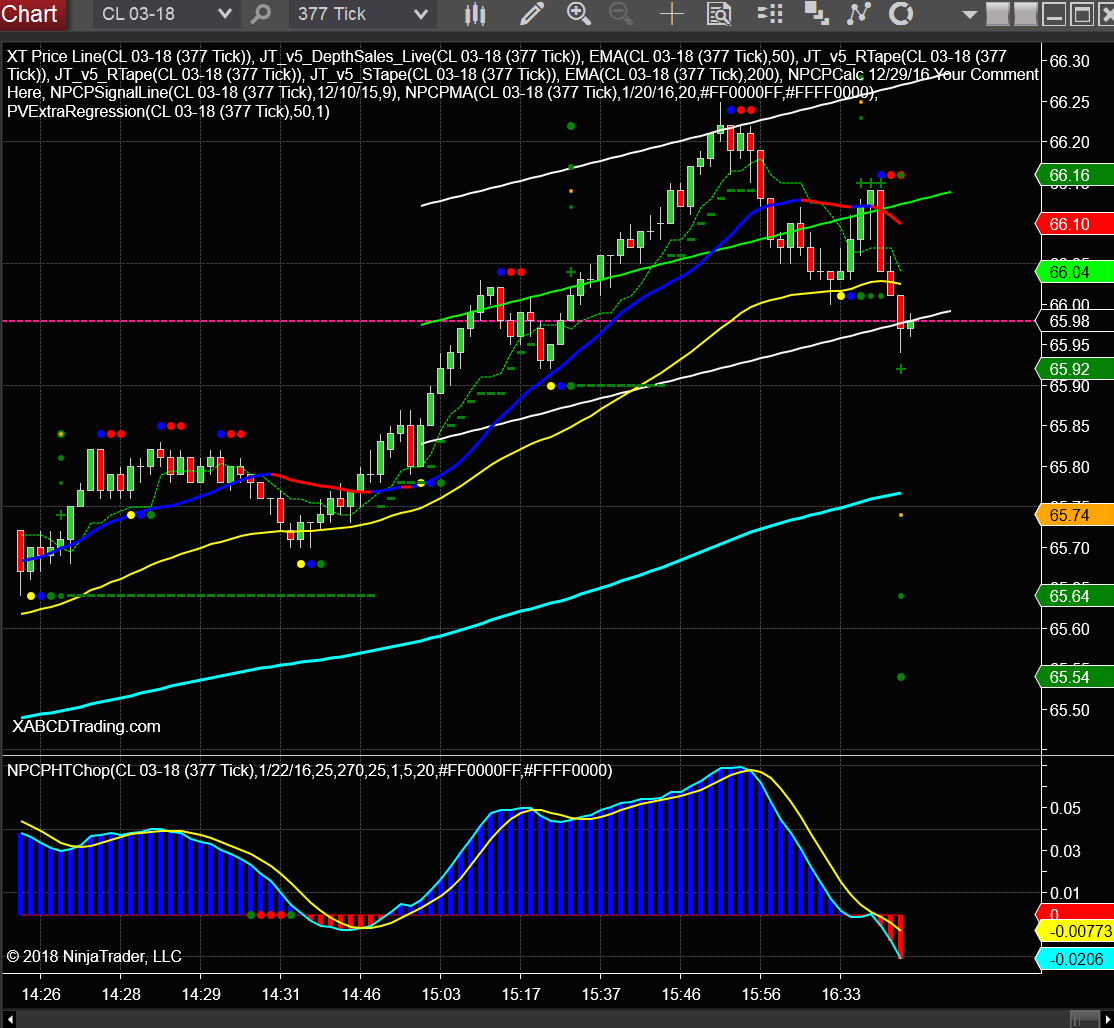Image resolution: width=1114 pixels, height=1028 pixels.
Task: Open the toolbar overflow arrow dropdown
Action: (969, 14)
